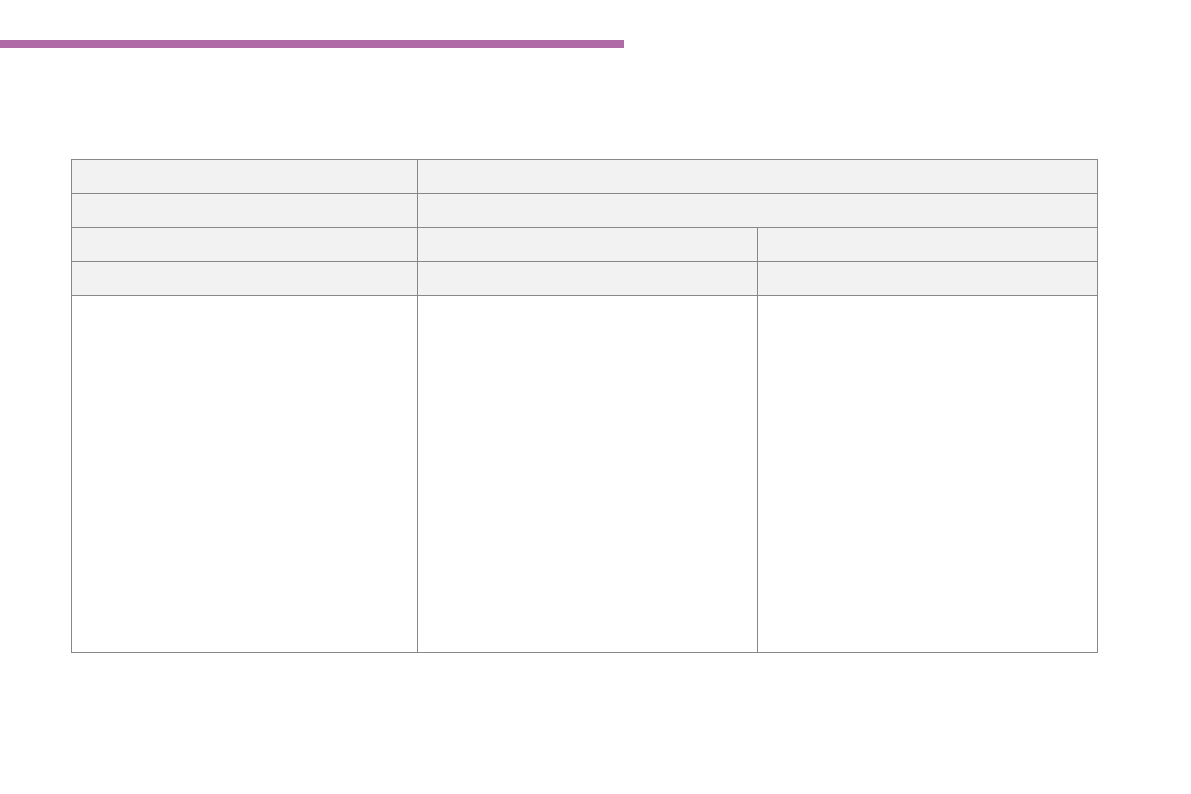Viewport: 1191px width, 794px height.
Task: Click the large white bottom-right table cell
Action: point(927,473)
